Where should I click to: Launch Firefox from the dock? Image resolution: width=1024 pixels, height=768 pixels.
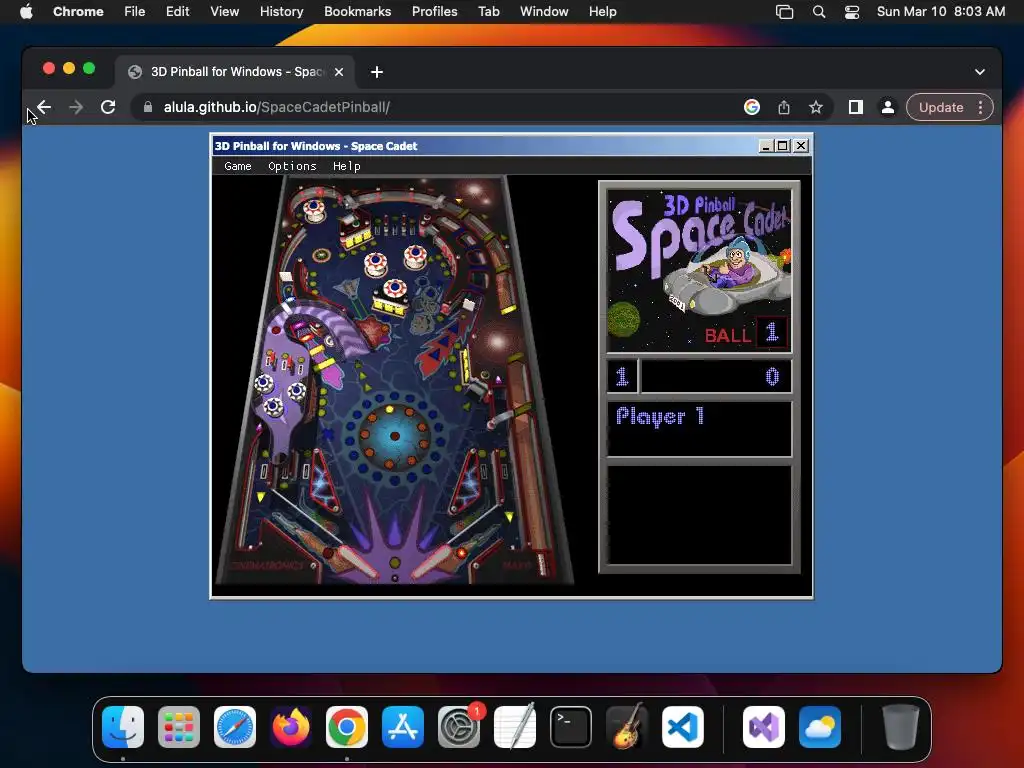tap(291, 727)
